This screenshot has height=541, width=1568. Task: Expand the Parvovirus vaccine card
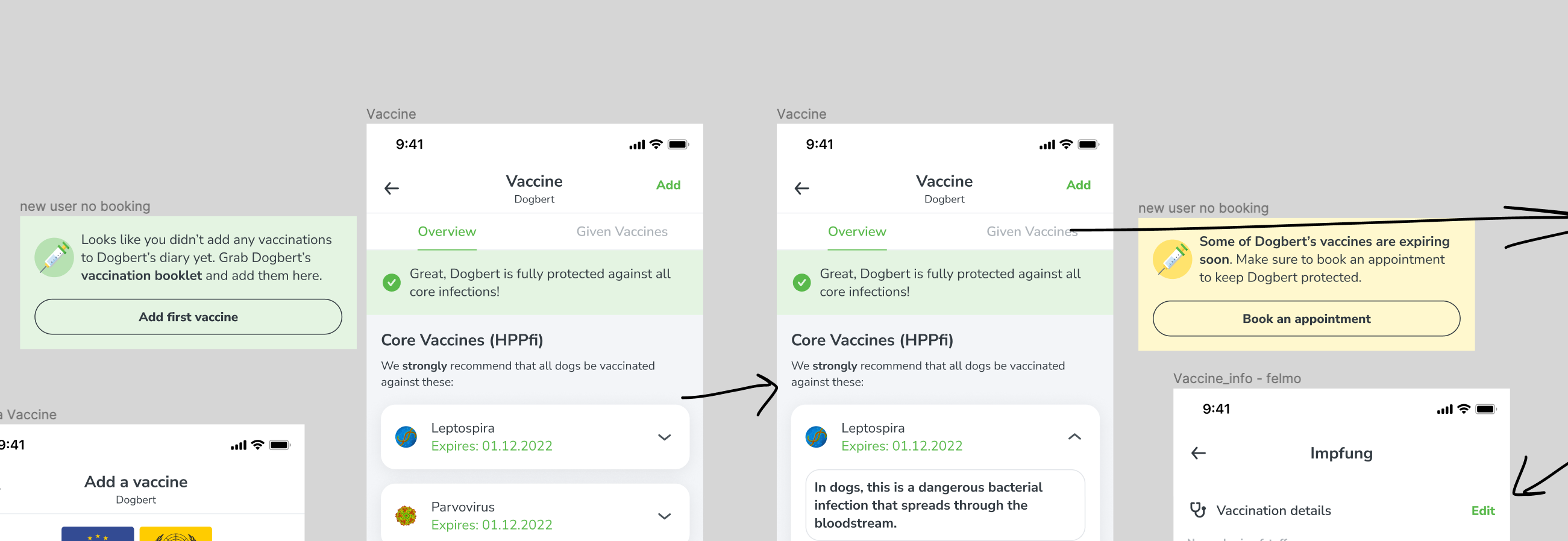(664, 516)
